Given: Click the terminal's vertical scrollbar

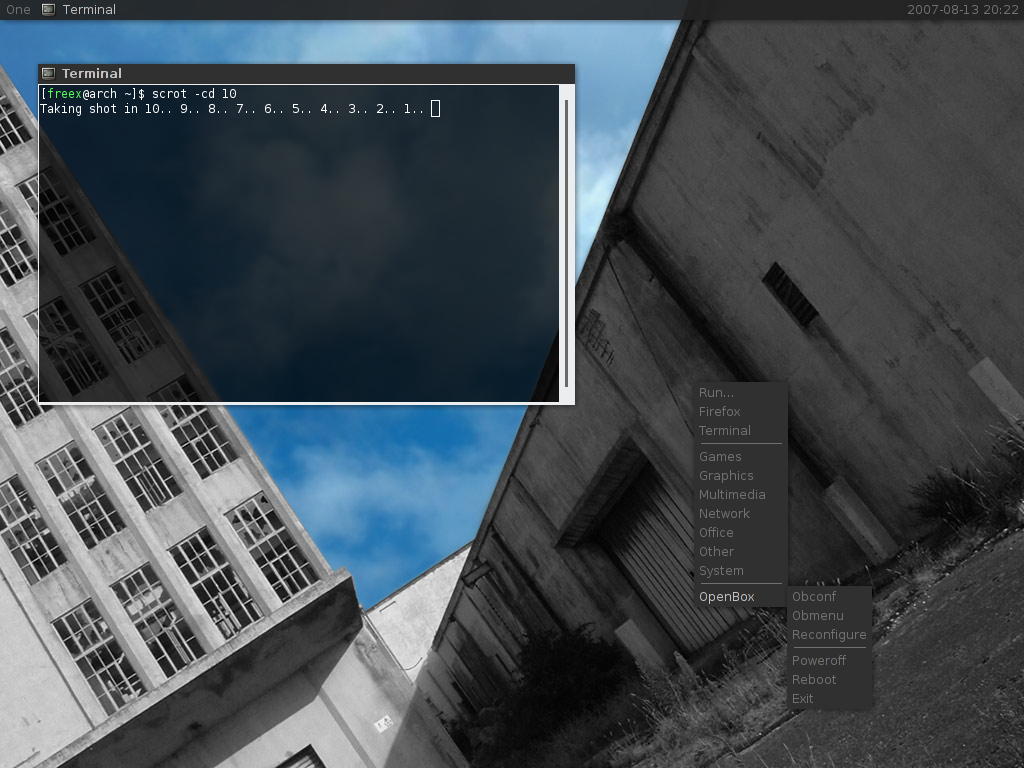Looking at the screenshot, I should pyautogui.click(x=566, y=243).
